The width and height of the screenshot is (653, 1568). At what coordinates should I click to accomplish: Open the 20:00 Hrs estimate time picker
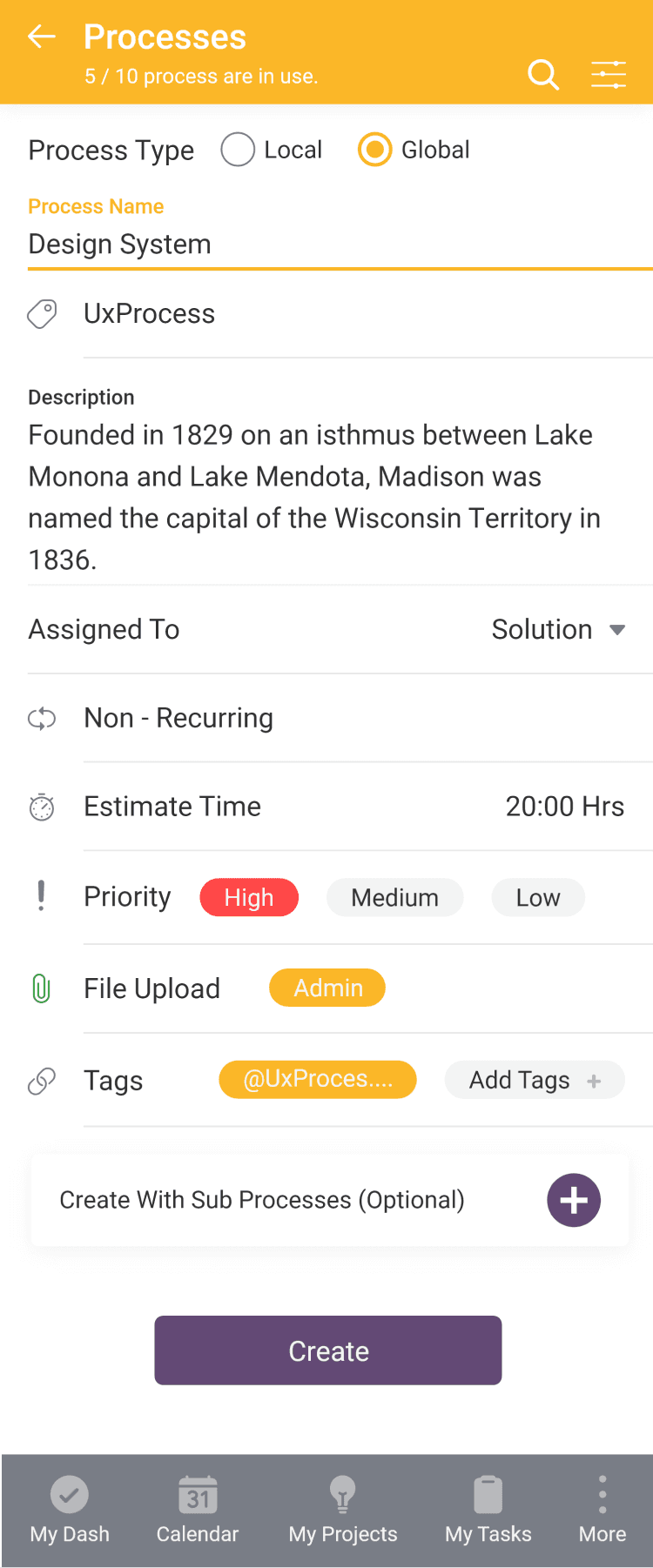565,807
